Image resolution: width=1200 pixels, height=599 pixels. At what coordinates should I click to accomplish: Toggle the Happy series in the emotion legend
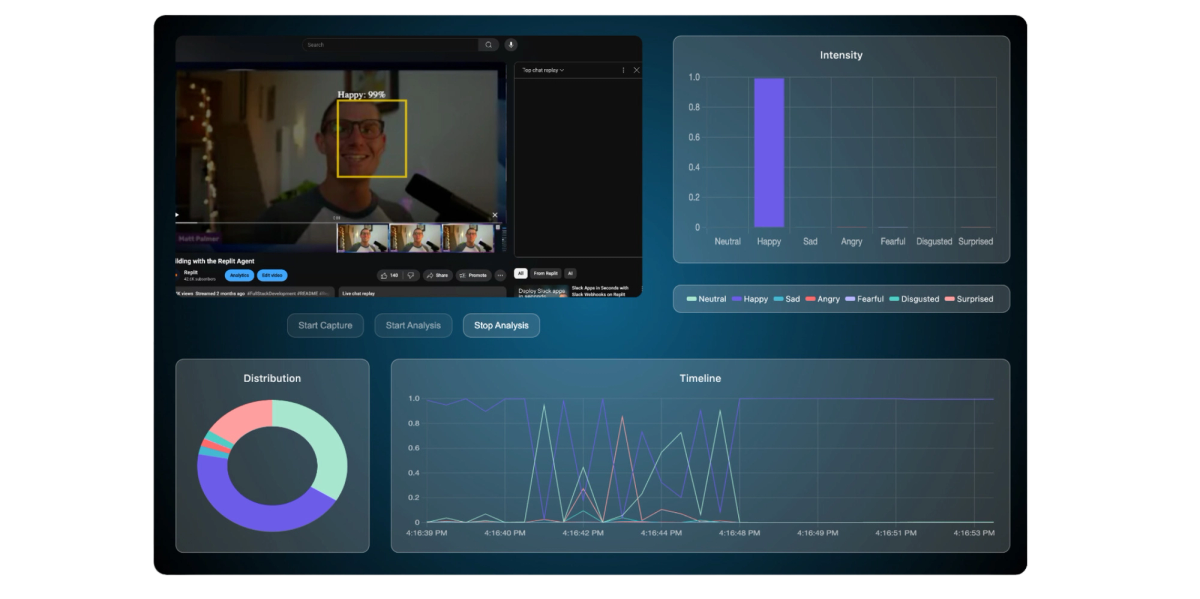[x=751, y=299]
